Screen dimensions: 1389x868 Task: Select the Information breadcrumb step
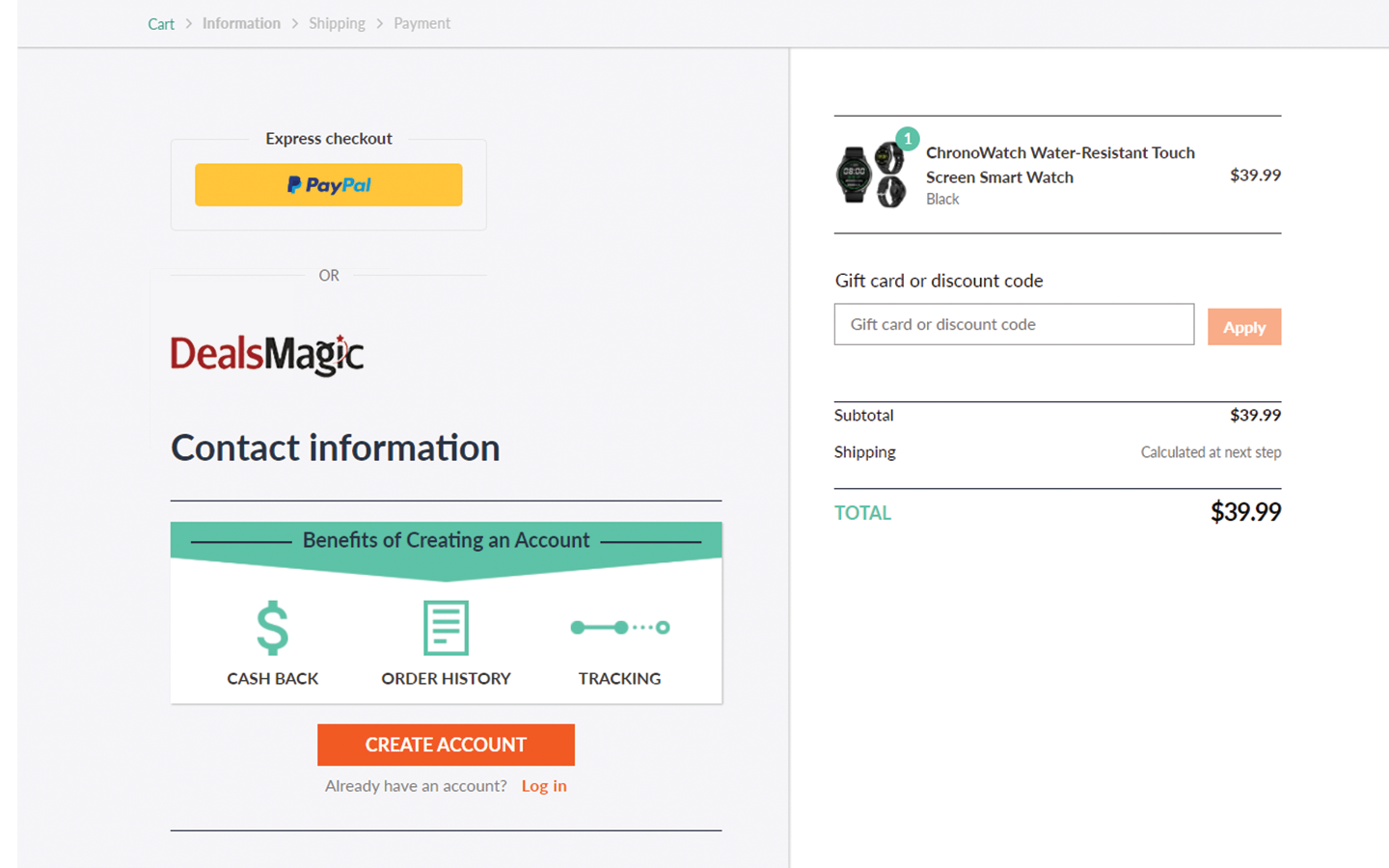pyautogui.click(x=241, y=23)
